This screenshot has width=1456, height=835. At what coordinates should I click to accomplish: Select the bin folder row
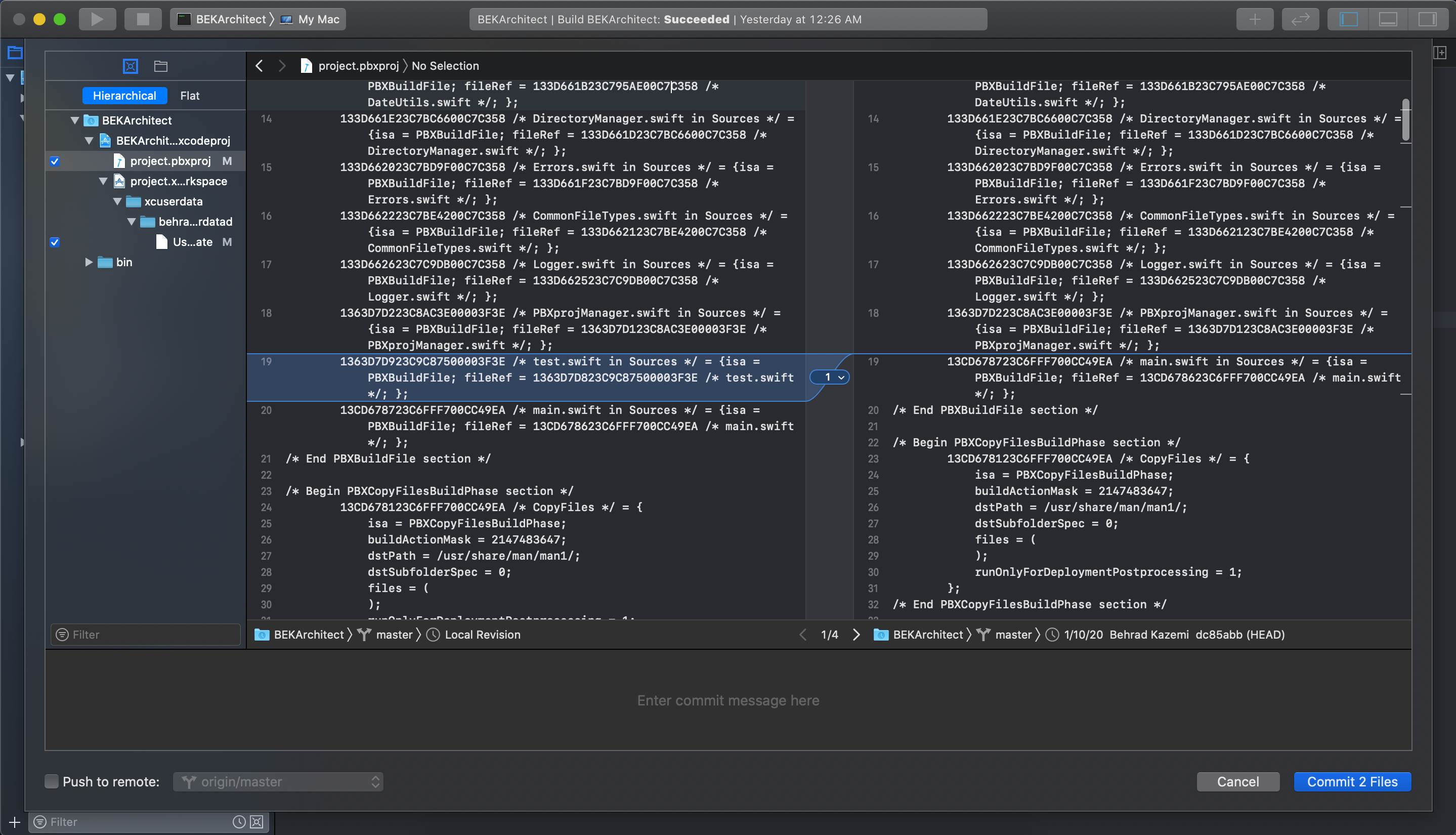[146, 262]
